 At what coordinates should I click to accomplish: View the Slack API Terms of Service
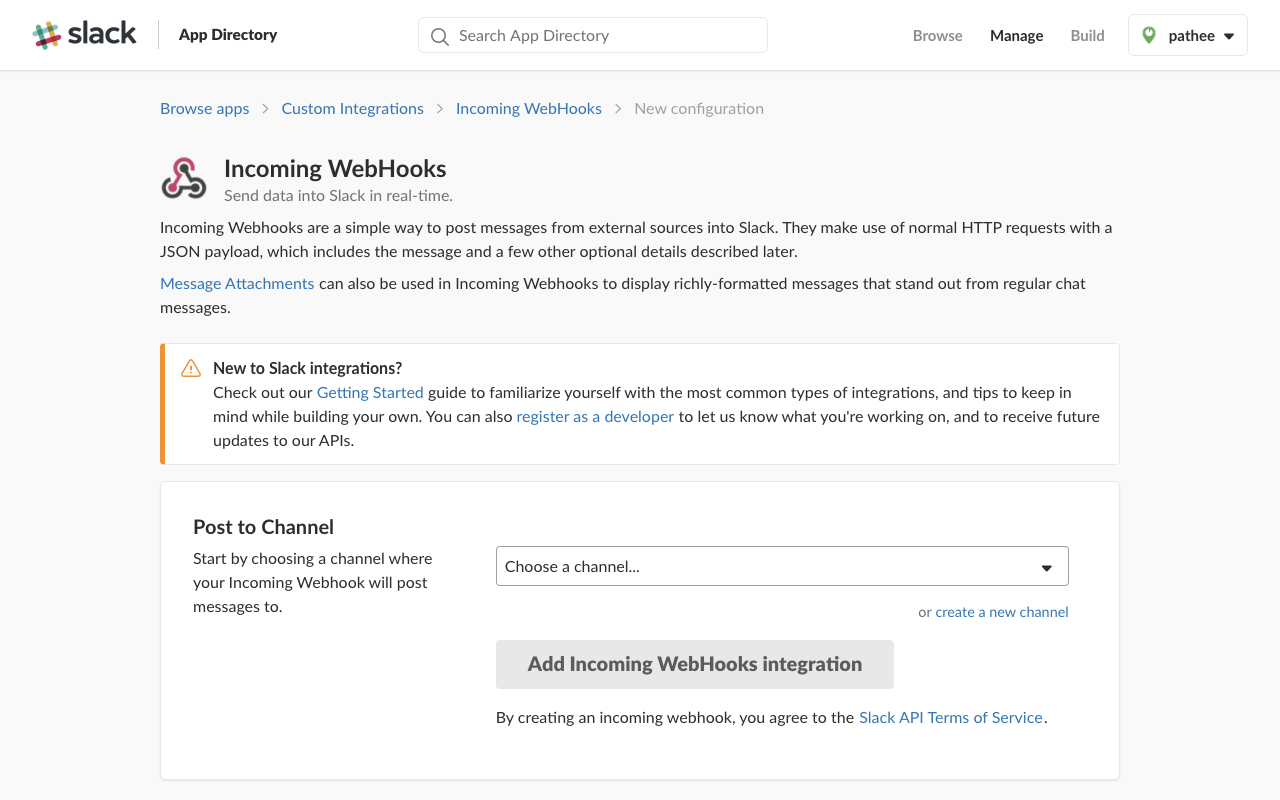[x=950, y=717]
